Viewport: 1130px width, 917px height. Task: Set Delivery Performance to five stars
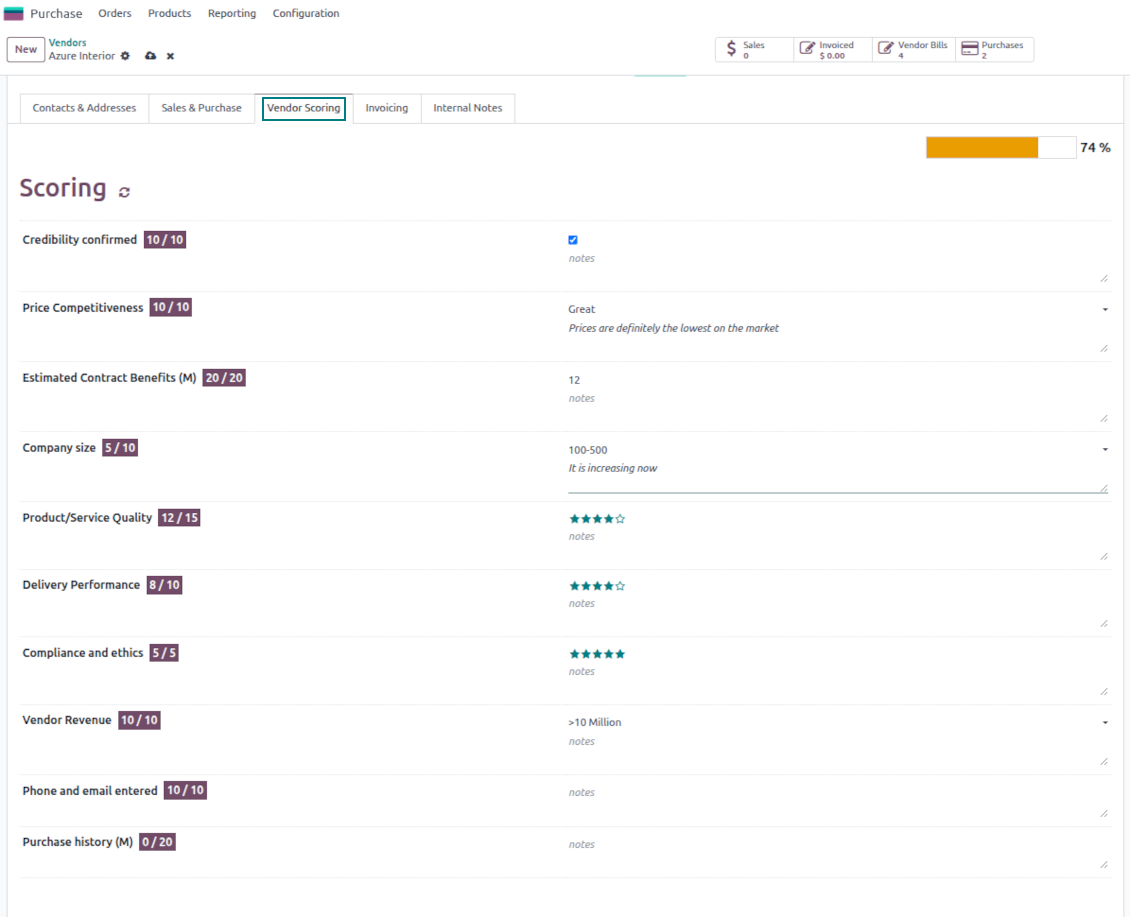620,586
